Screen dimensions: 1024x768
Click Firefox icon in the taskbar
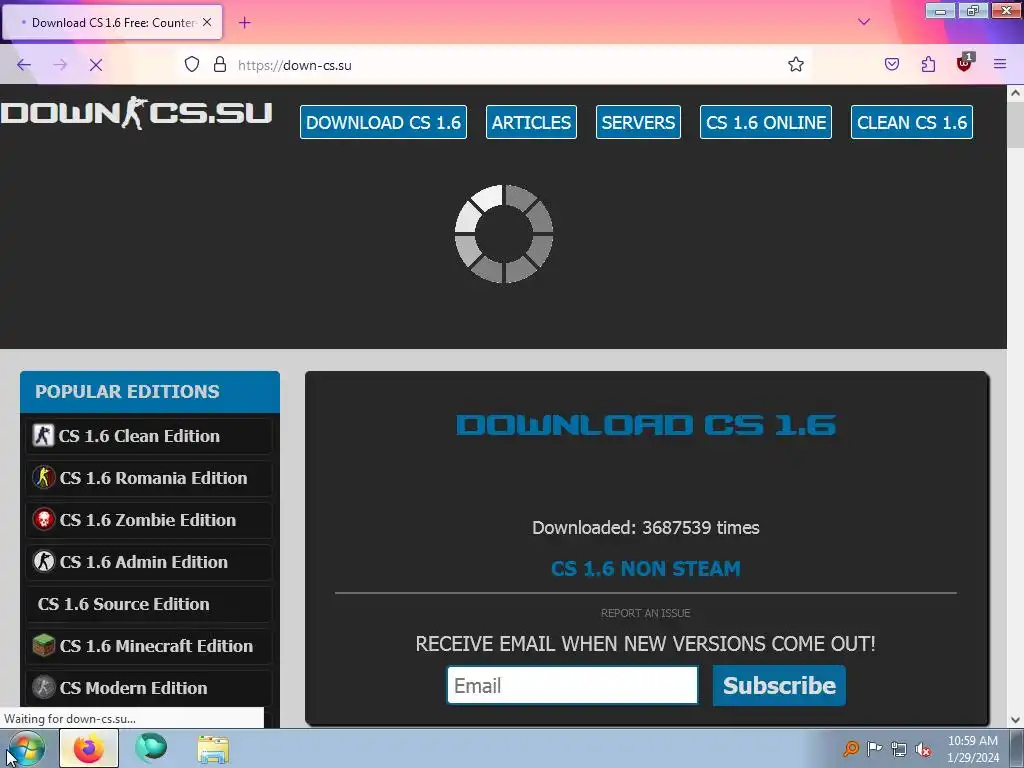click(89, 748)
